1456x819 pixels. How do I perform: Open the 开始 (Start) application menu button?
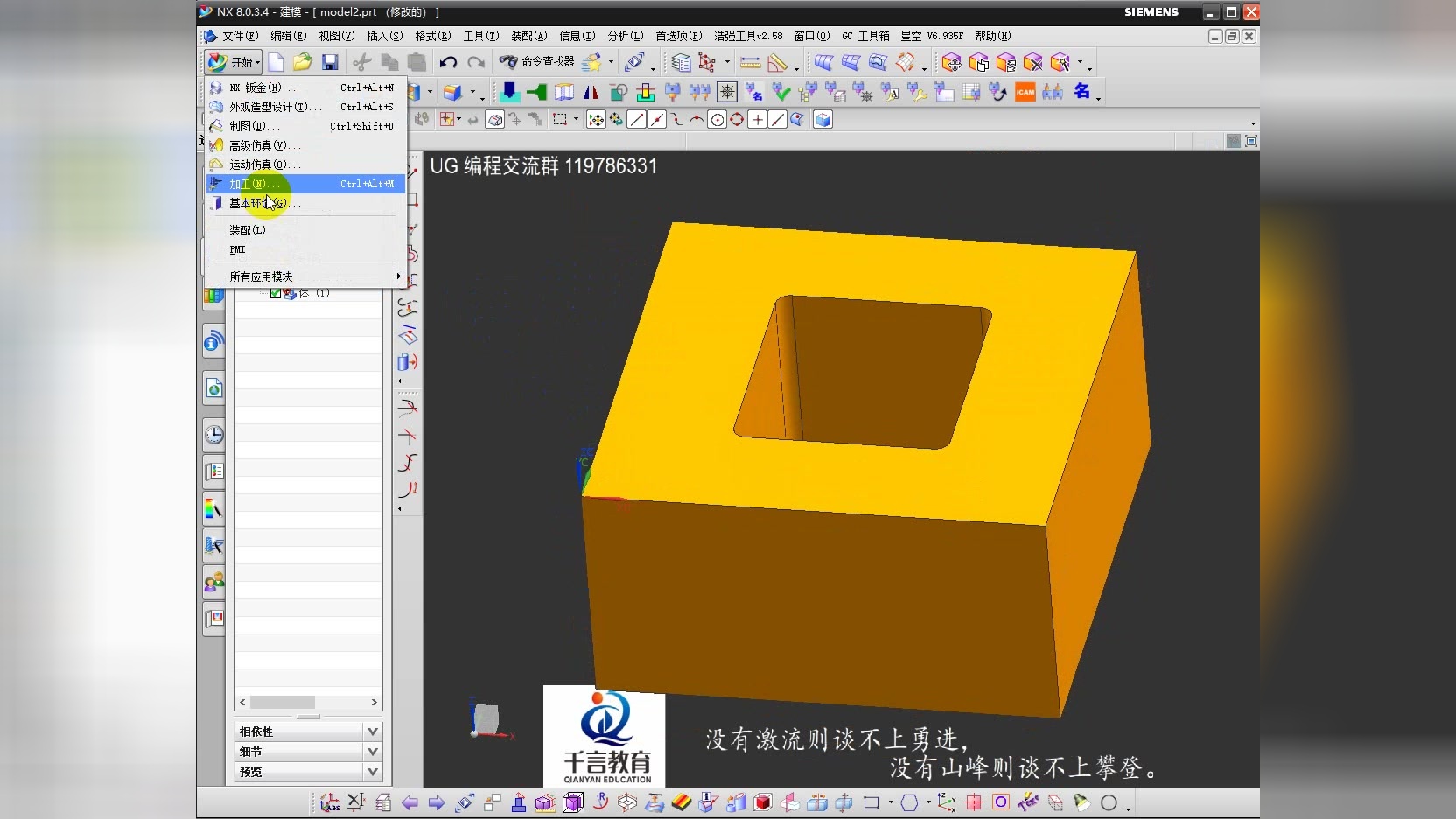(233, 62)
